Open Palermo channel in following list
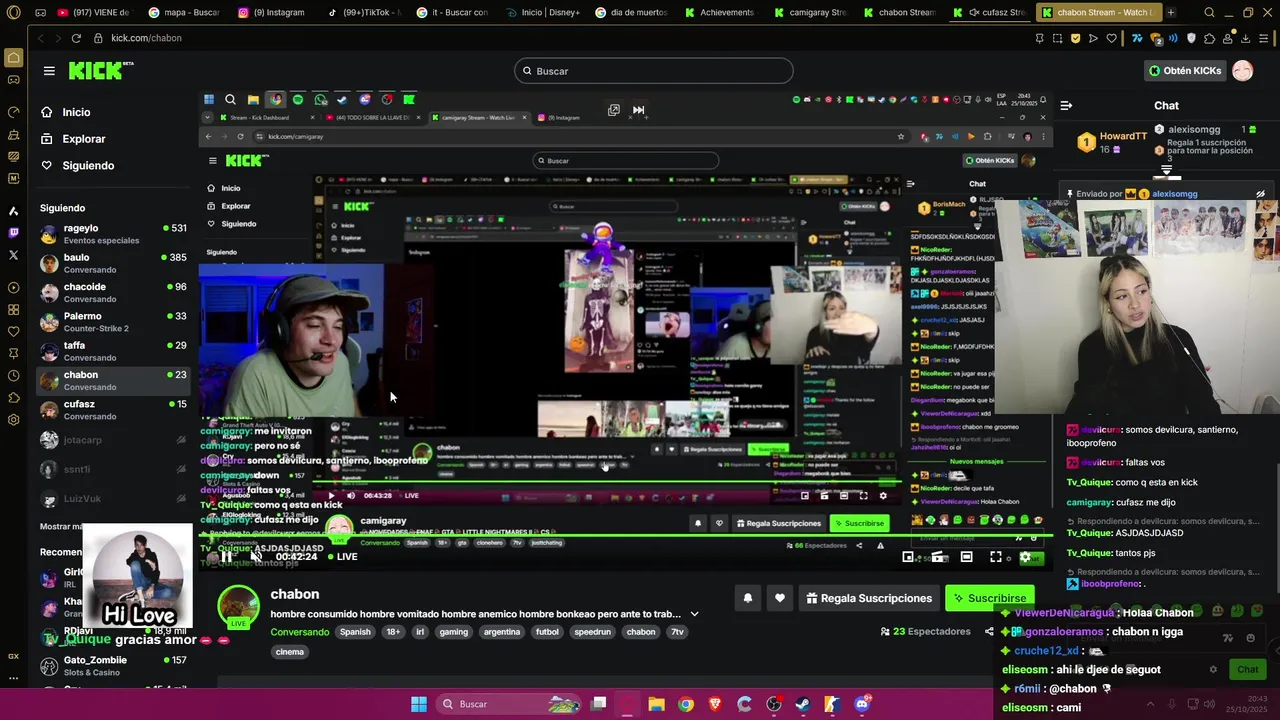This screenshot has width=1280, height=720. coord(113,322)
